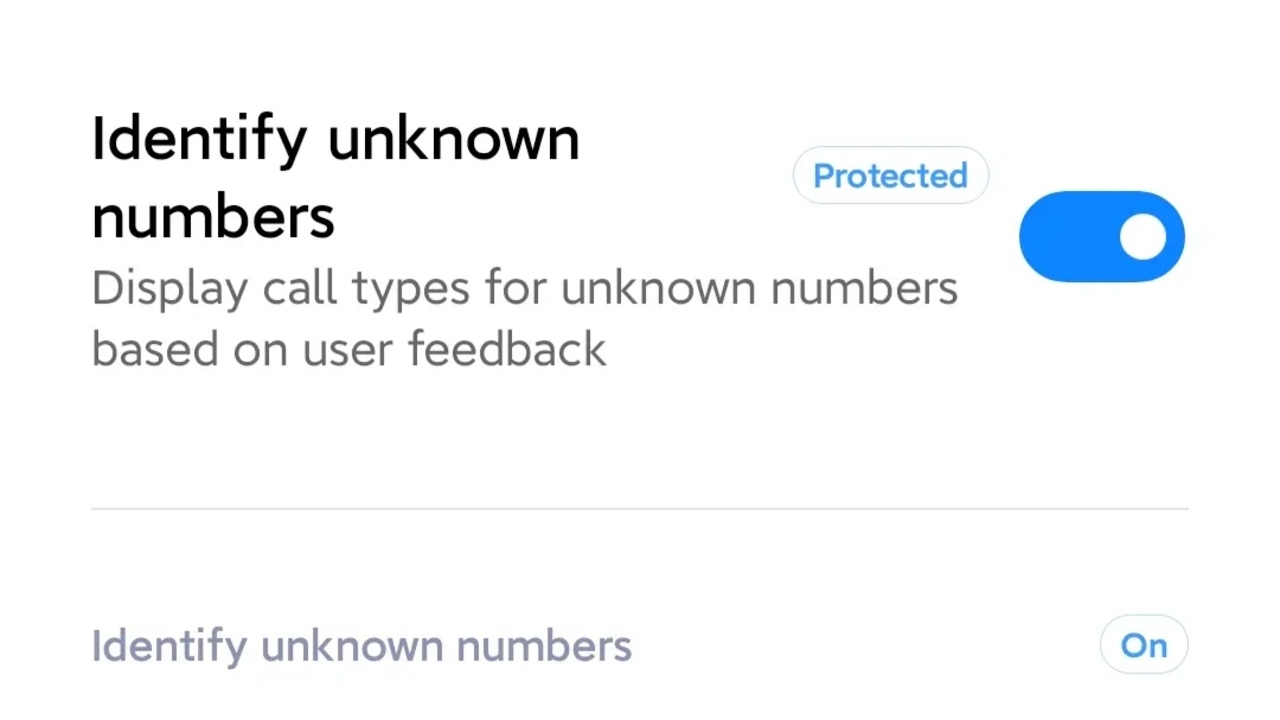Viewport: 1280px width, 720px height.
Task: Open the lower Identify unknown numbers row
Action: coord(640,646)
